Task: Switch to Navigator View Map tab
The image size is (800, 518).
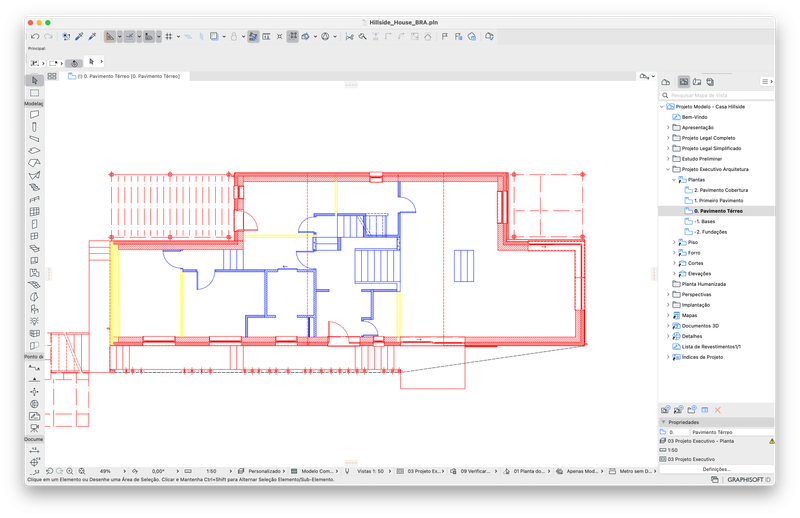Action: 684,82
